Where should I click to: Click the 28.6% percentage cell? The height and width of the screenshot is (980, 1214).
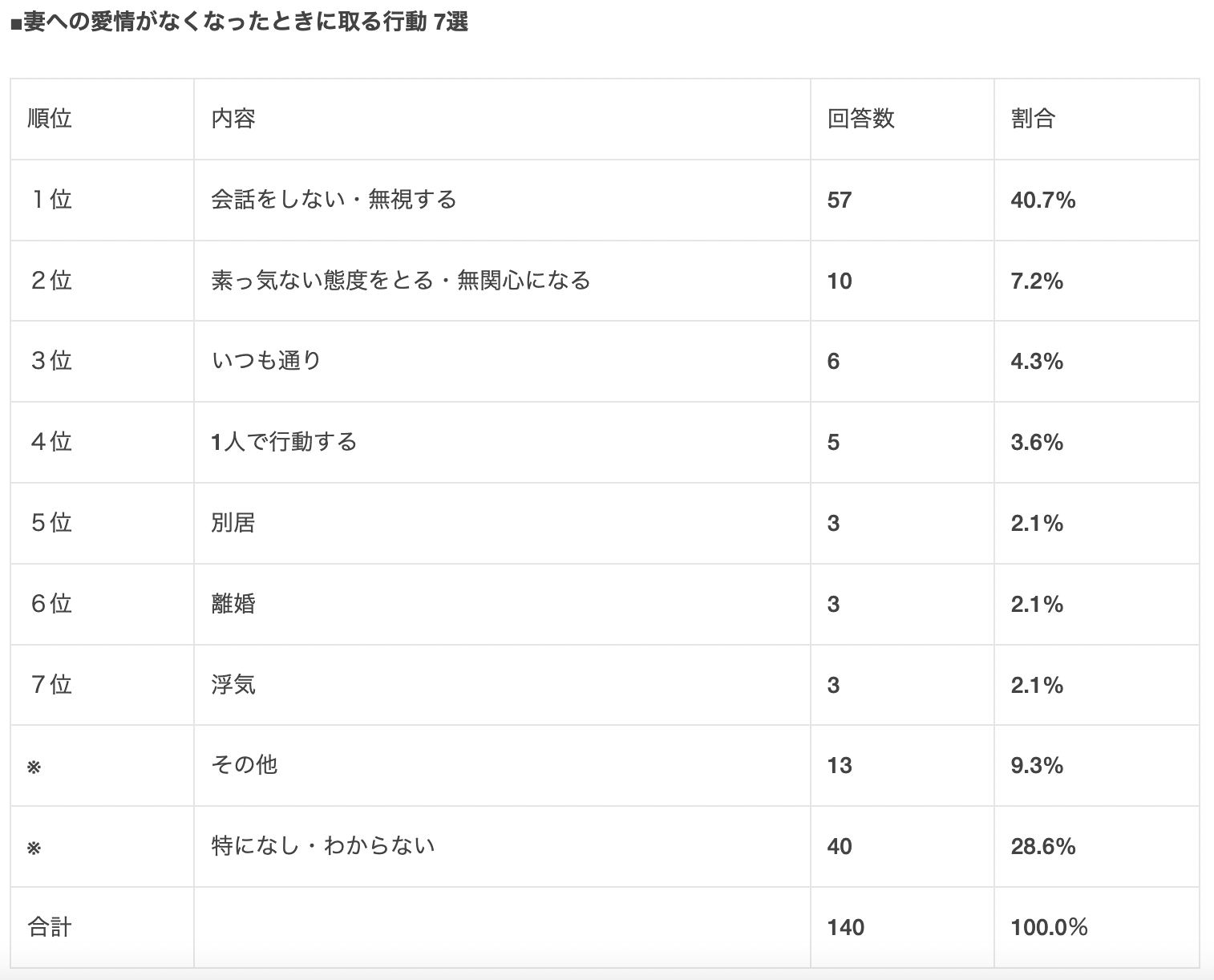click(1042, 847)
